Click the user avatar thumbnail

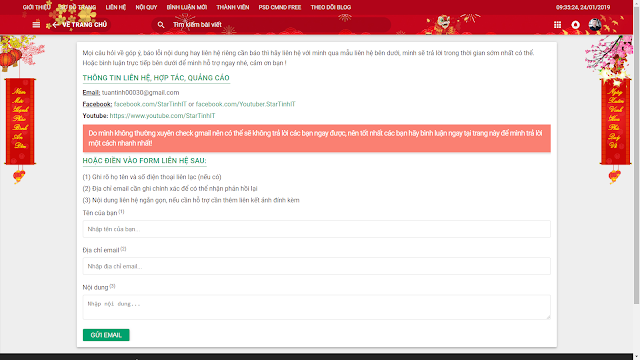(595, 24)
